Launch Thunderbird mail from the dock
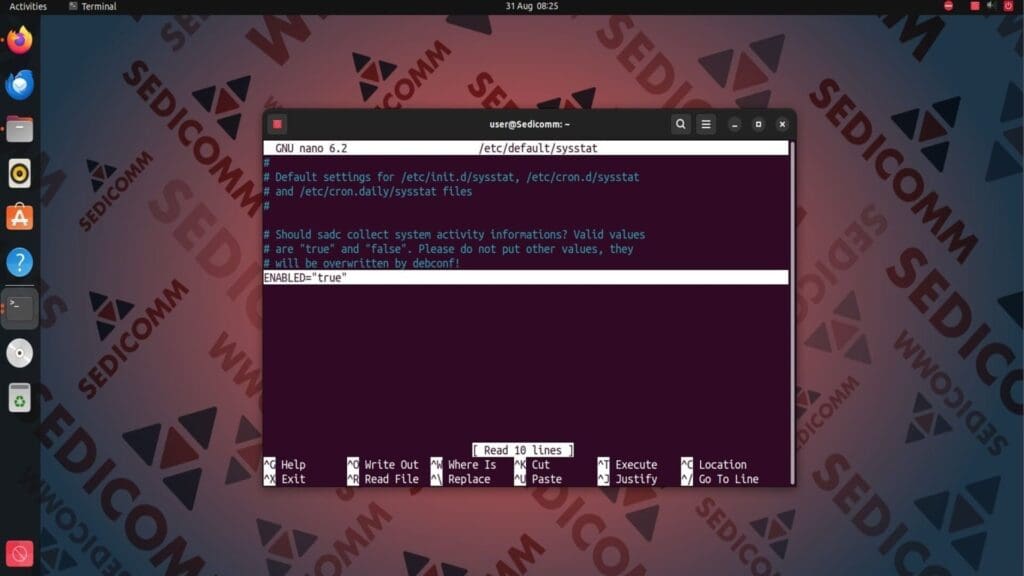The height and width of the screenshot is (576, 1024). (19, 85)
